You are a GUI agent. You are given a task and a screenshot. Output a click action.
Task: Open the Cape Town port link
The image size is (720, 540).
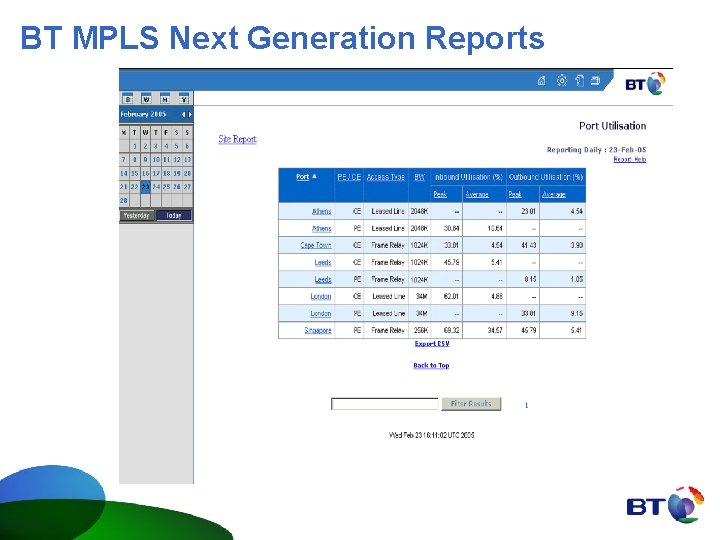point(316,245)
